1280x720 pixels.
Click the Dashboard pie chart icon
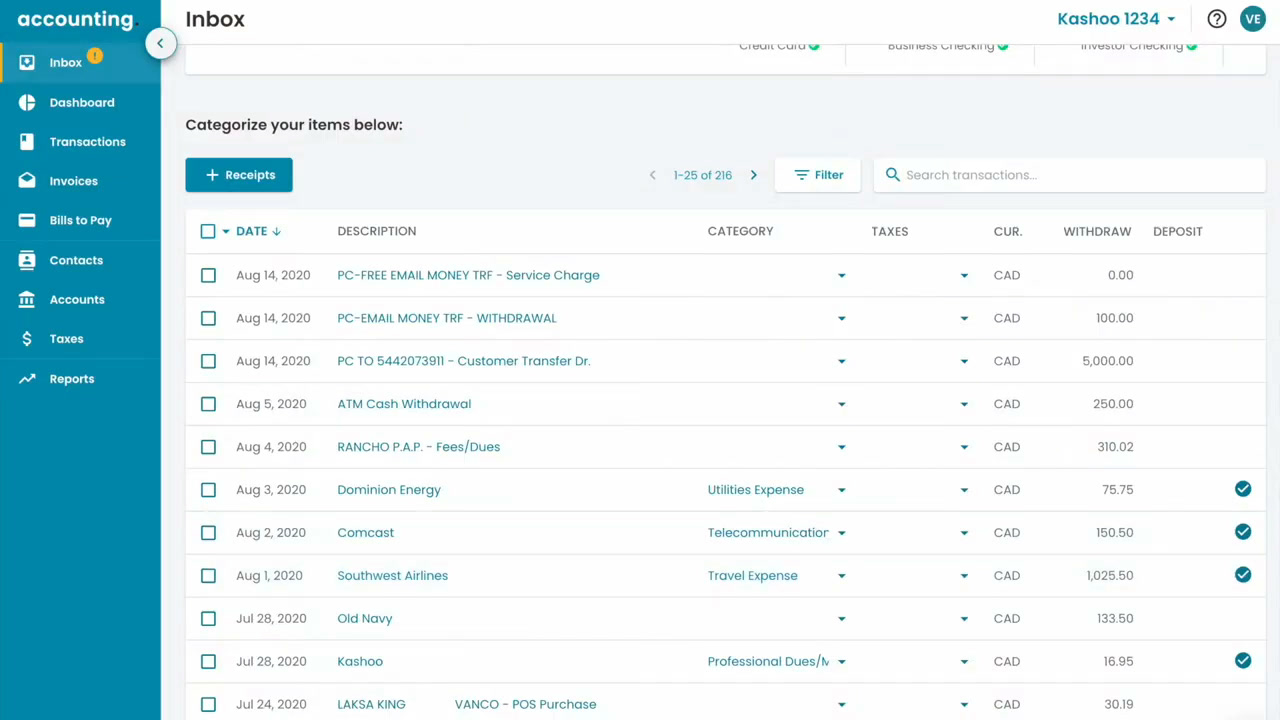(27, 102)
